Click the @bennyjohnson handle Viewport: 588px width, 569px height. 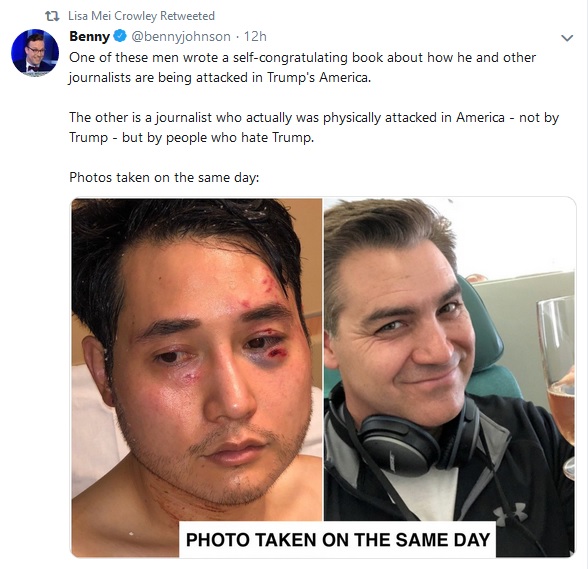(x=181, y=36)
